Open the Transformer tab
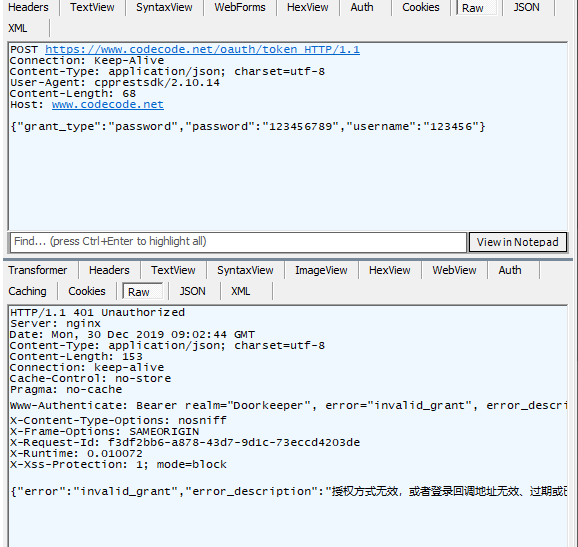Image resolution: width=578 pixels, height=547 pixels. point(38,270)
